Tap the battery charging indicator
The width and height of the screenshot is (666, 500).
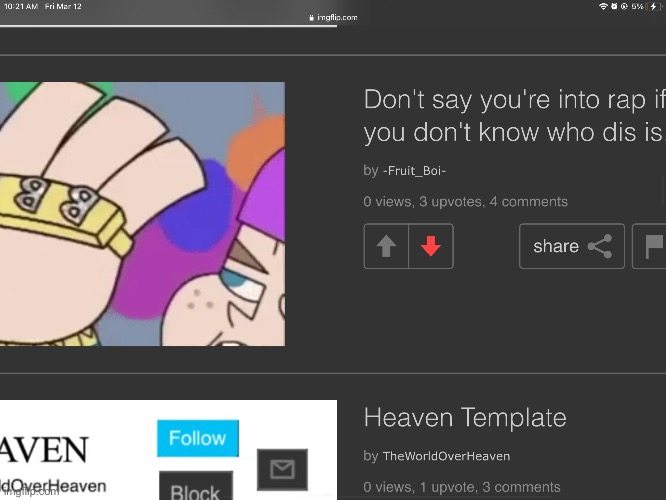tap(654, 6)
